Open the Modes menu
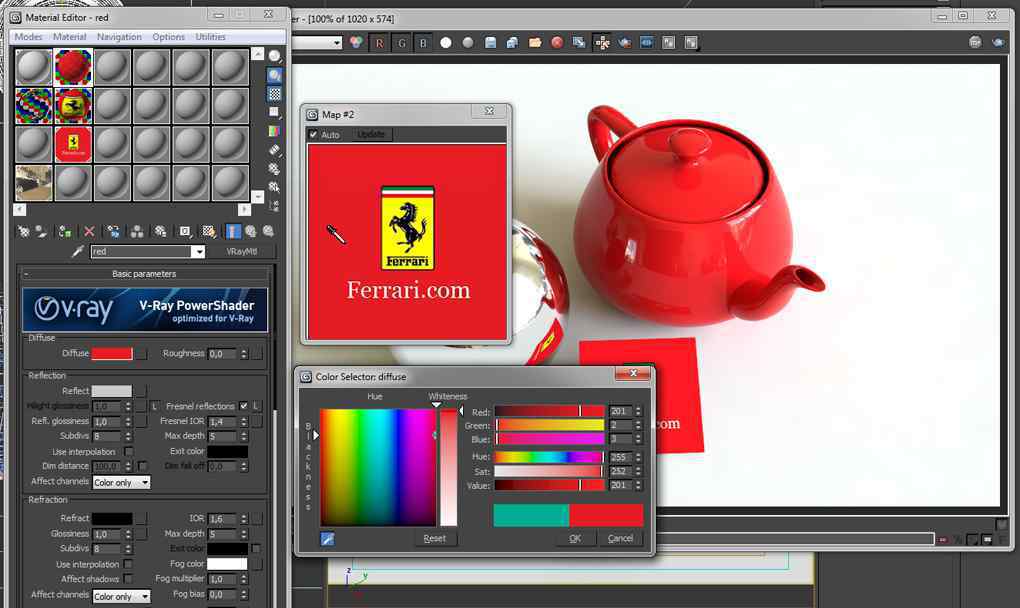 click(x=28, y=37)
